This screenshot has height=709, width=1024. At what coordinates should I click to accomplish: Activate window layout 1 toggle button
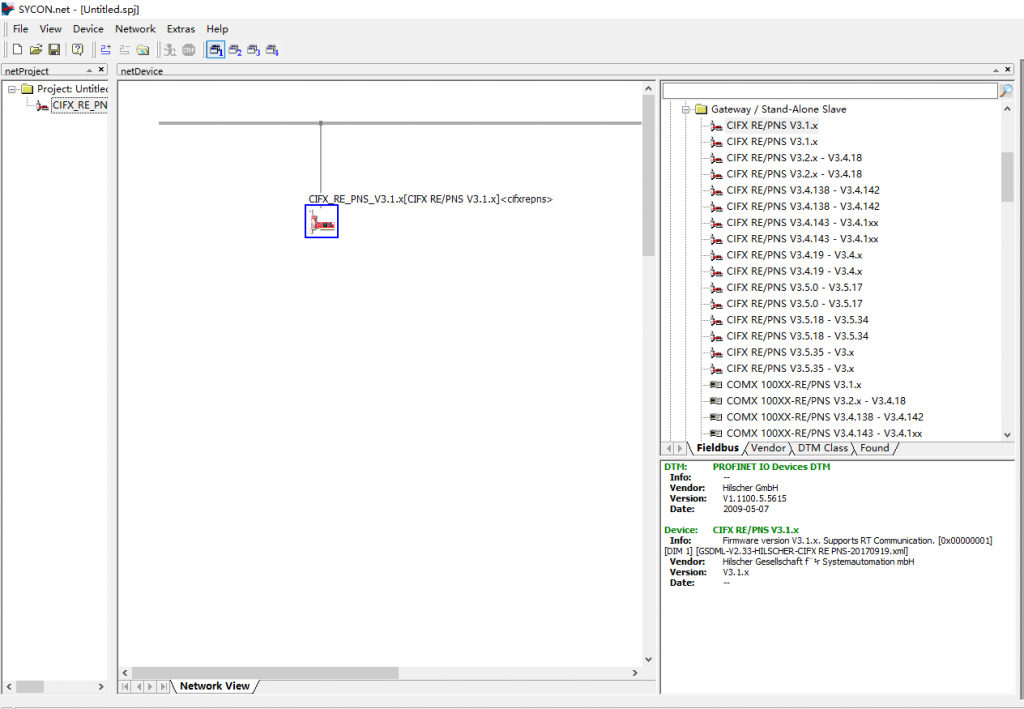point(216,49)
